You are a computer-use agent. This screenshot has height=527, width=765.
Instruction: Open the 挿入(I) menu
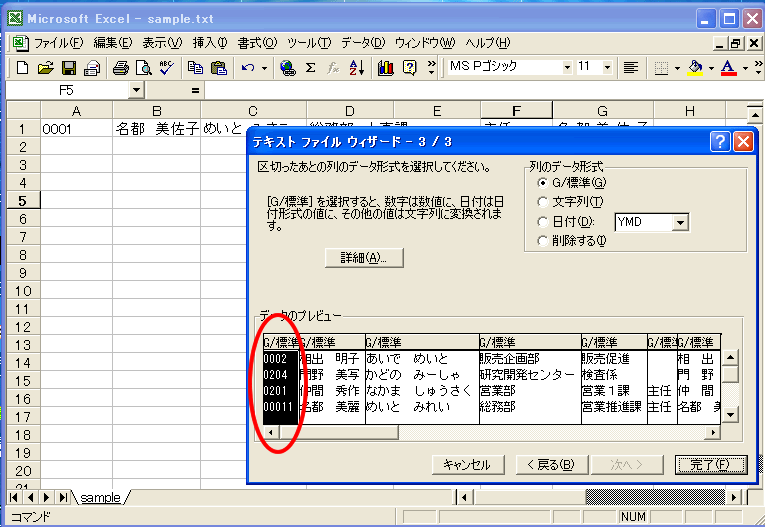210,43
